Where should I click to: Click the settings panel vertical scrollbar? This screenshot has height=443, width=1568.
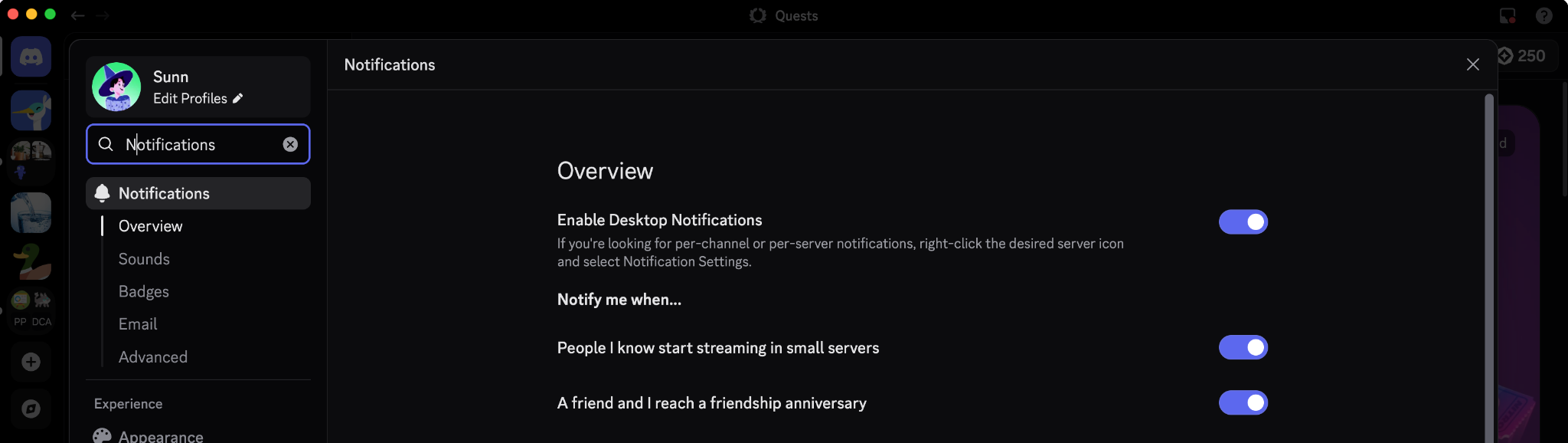[x=1489, y=268]
